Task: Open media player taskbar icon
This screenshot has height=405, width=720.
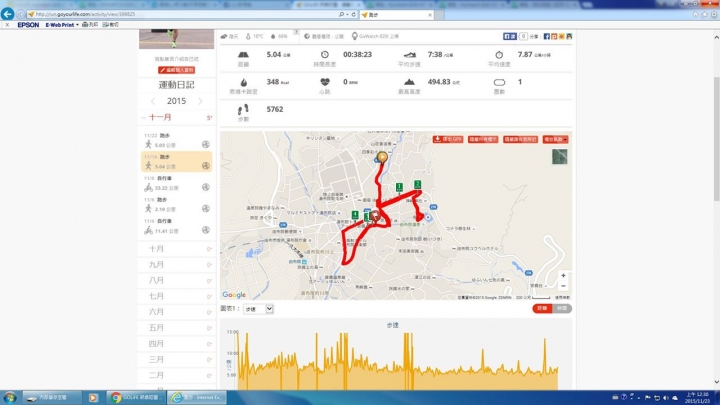Action: coord(93,398)
